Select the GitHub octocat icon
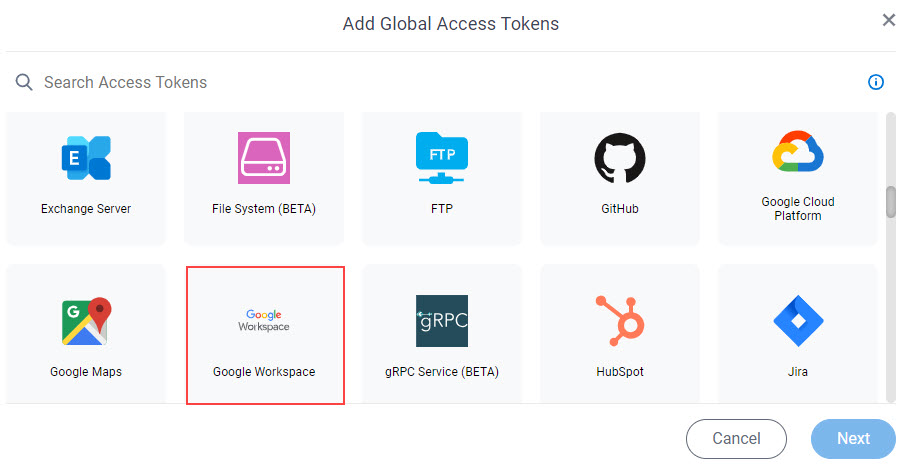 620,158
